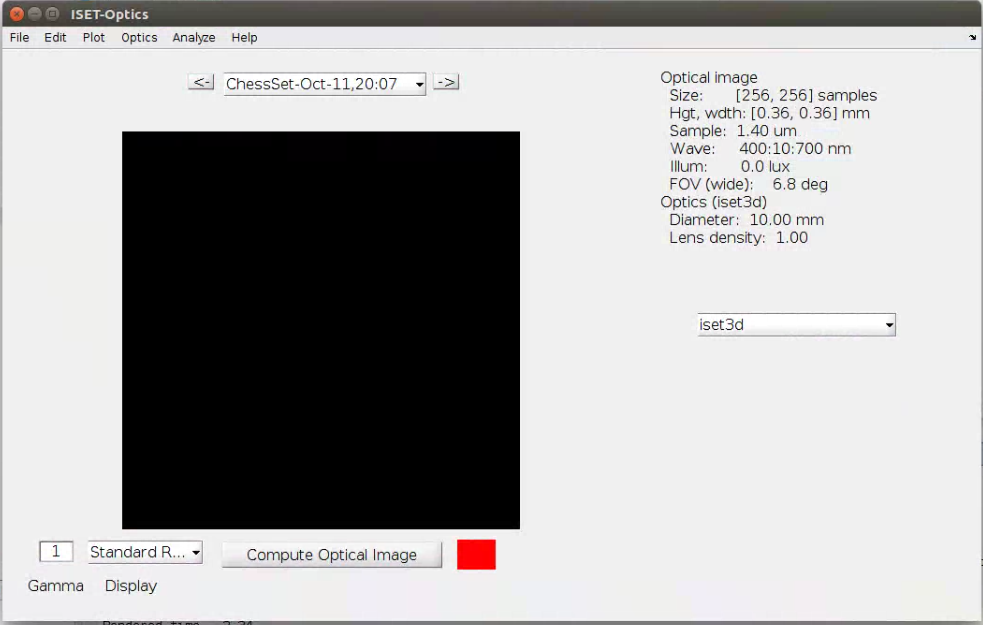Screen dimensions: 983x625
Task: Click the red display color swatch
Action: tap(475, 554)
